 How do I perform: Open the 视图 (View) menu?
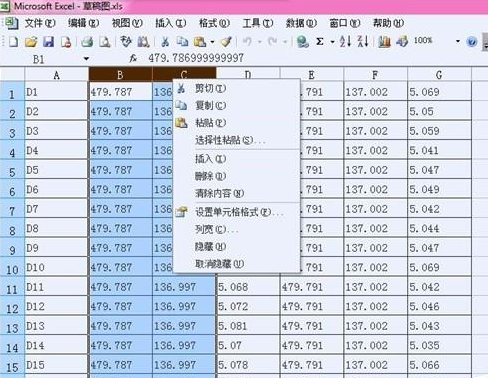pyautogui.click(x=127, y=23)
